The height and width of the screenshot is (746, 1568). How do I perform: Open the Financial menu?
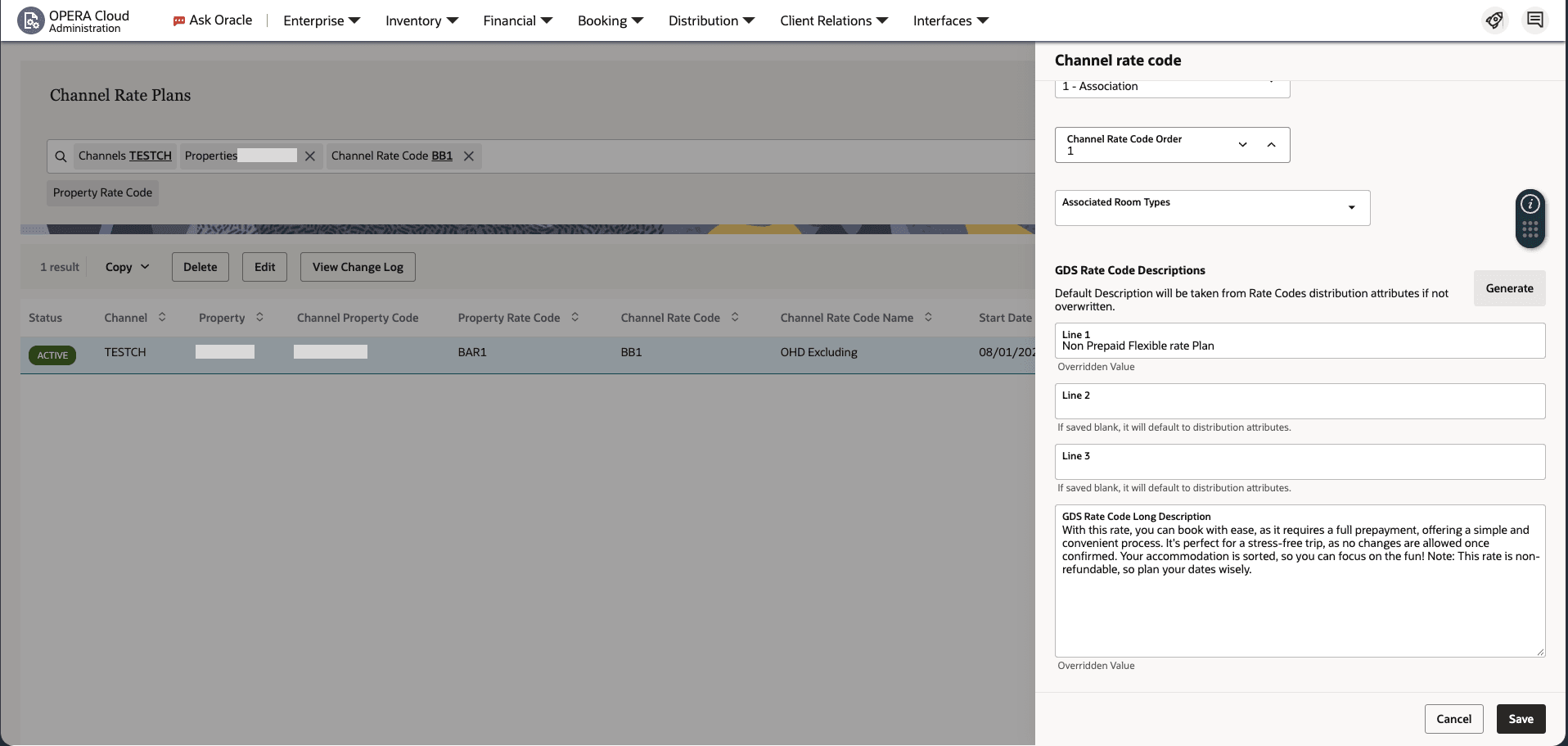tap(517, 20)
